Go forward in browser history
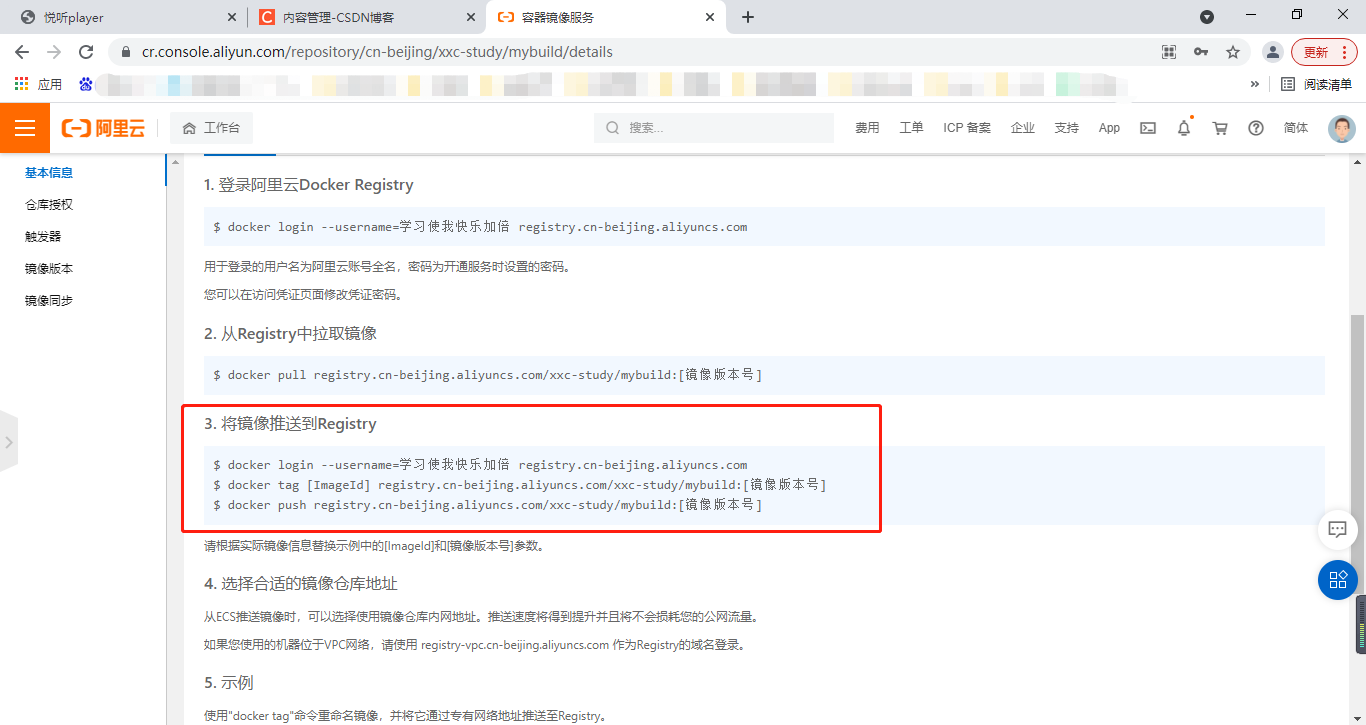Image resolution: width=1366 pixels, height=725 pixels. pyautogui.click(x=54, y=52)
